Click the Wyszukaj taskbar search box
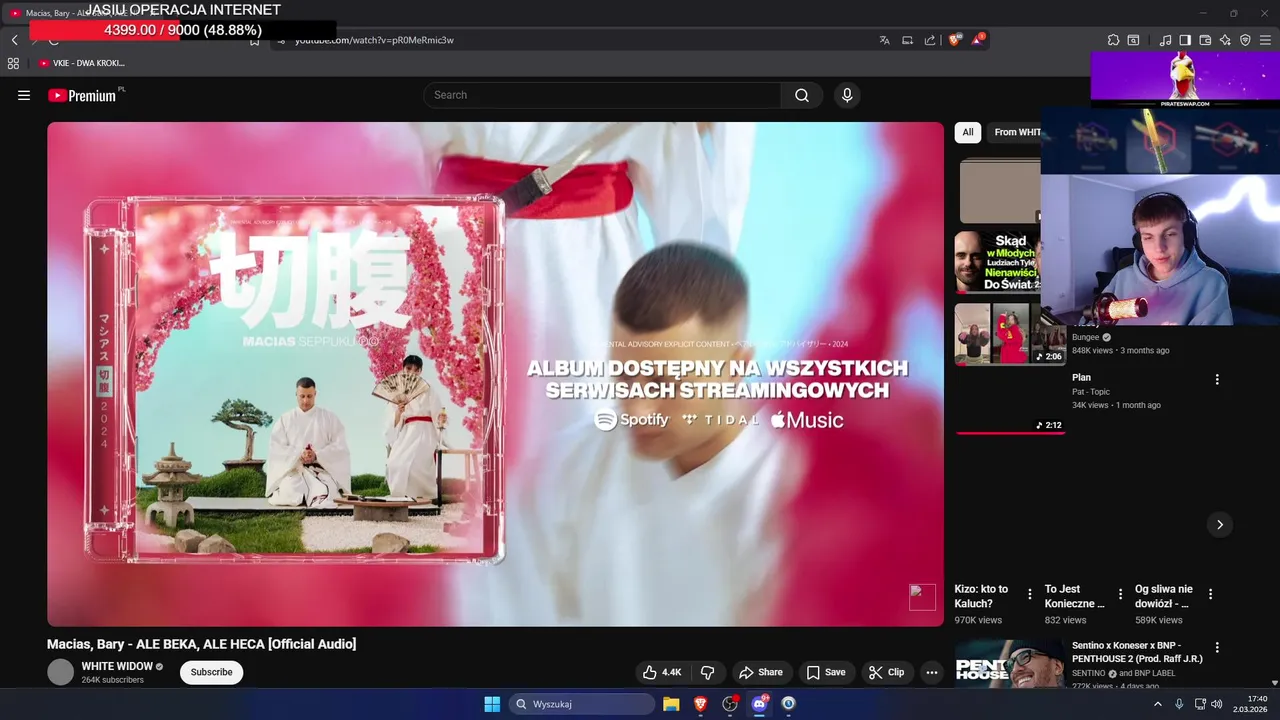Viewport: 1280px width, 720px height. click(582, 704)
